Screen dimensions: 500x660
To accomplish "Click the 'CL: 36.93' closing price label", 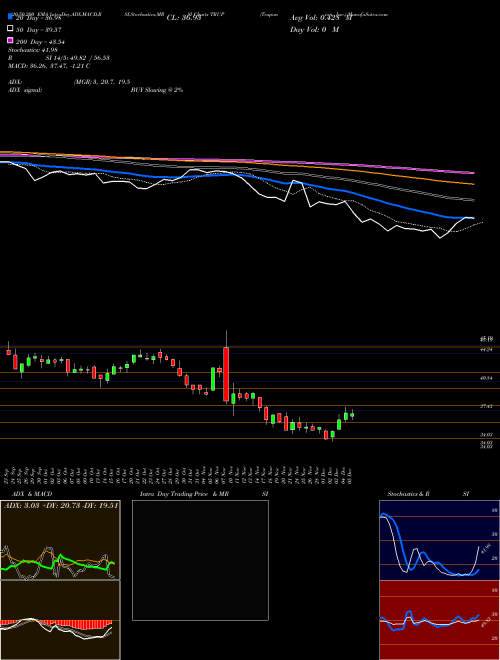I will coord(184,18).
